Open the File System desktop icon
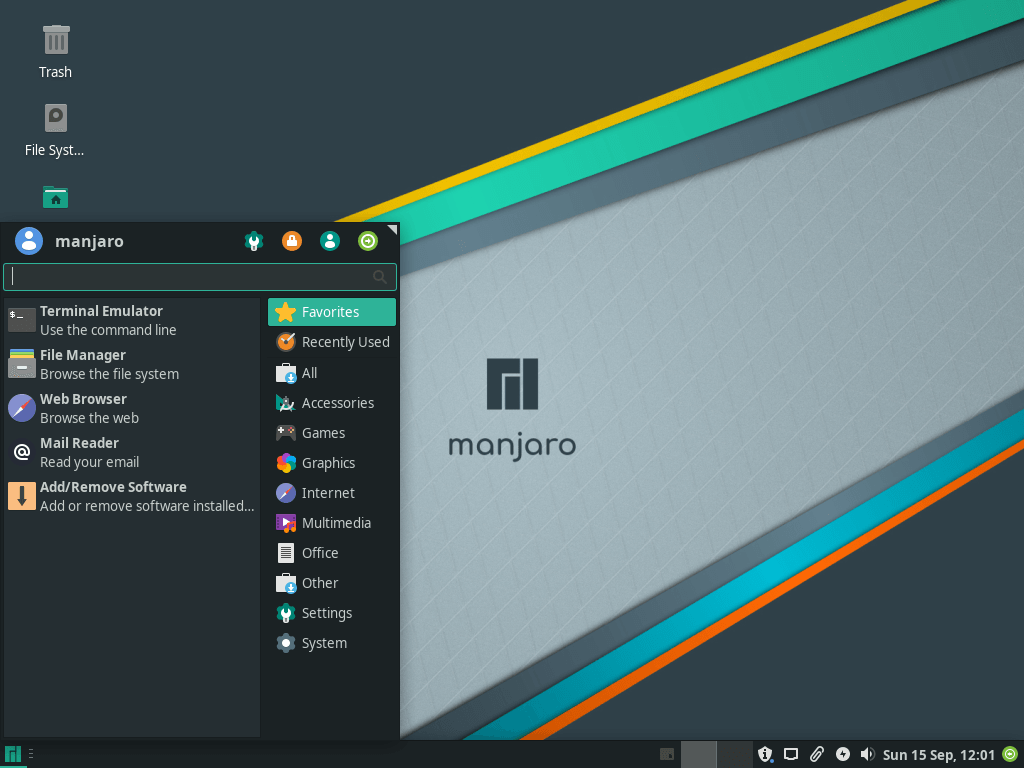The width and height of the screenshot is (1024, 768). (x=55, y=131)
